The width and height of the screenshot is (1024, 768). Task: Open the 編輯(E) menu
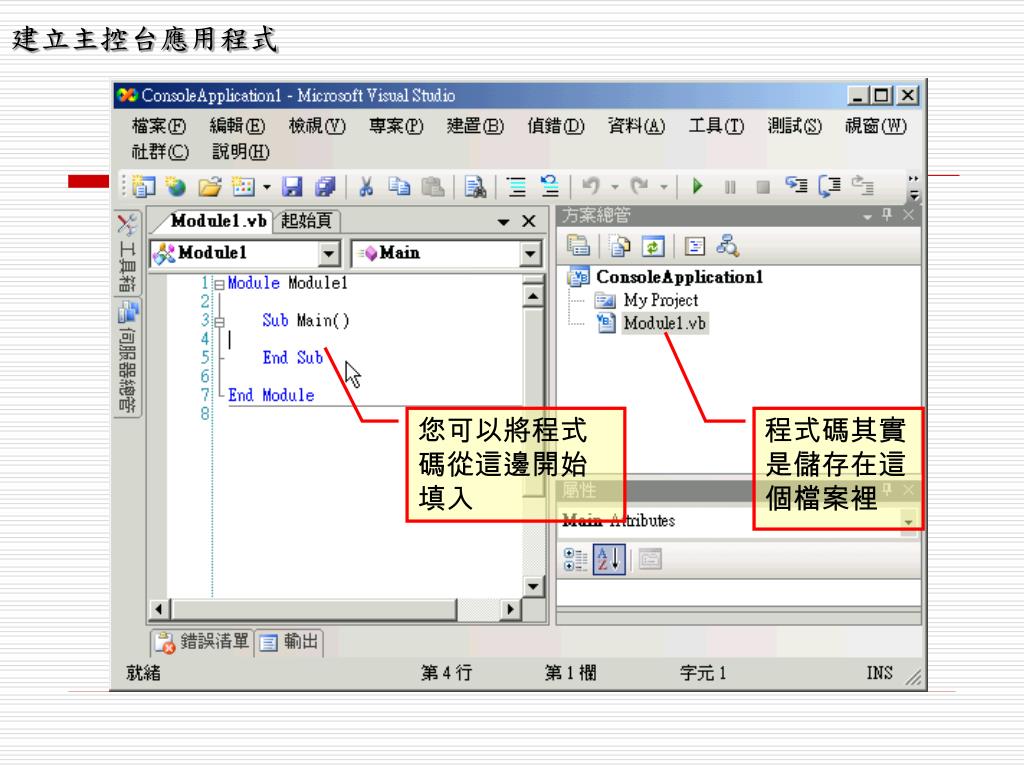coord(237,125)
